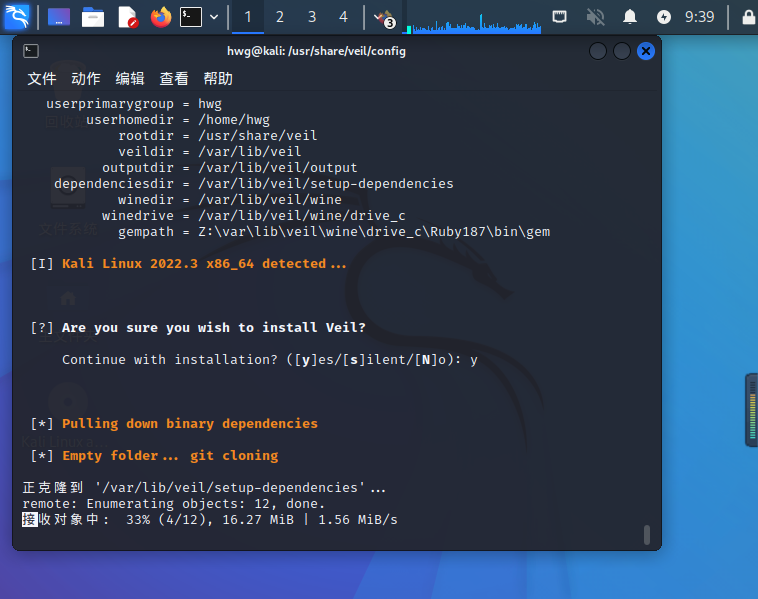Toggle the muted volume icon

(x=595, y=17)
